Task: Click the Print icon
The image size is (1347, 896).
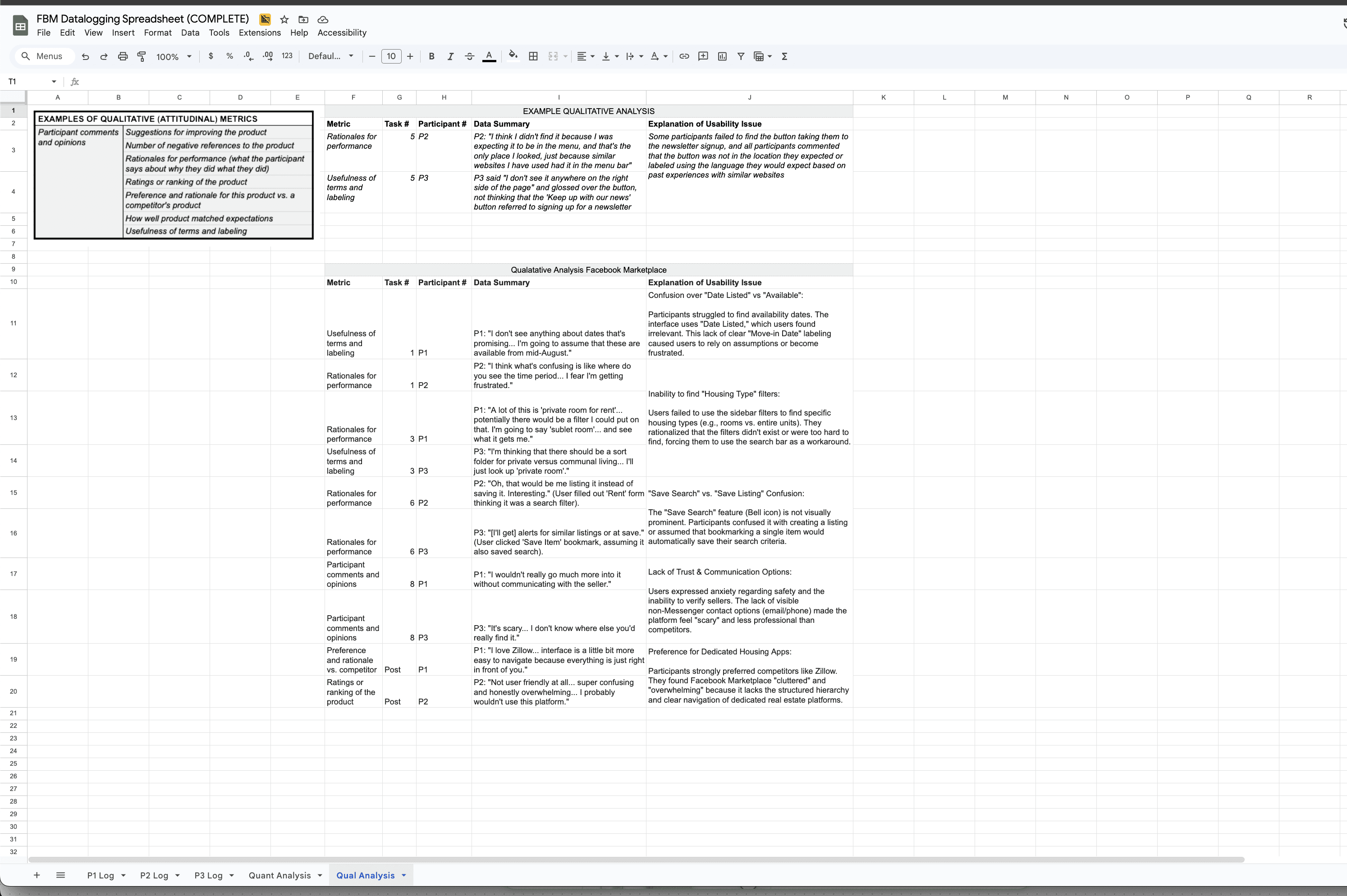Action: point(122,57)
